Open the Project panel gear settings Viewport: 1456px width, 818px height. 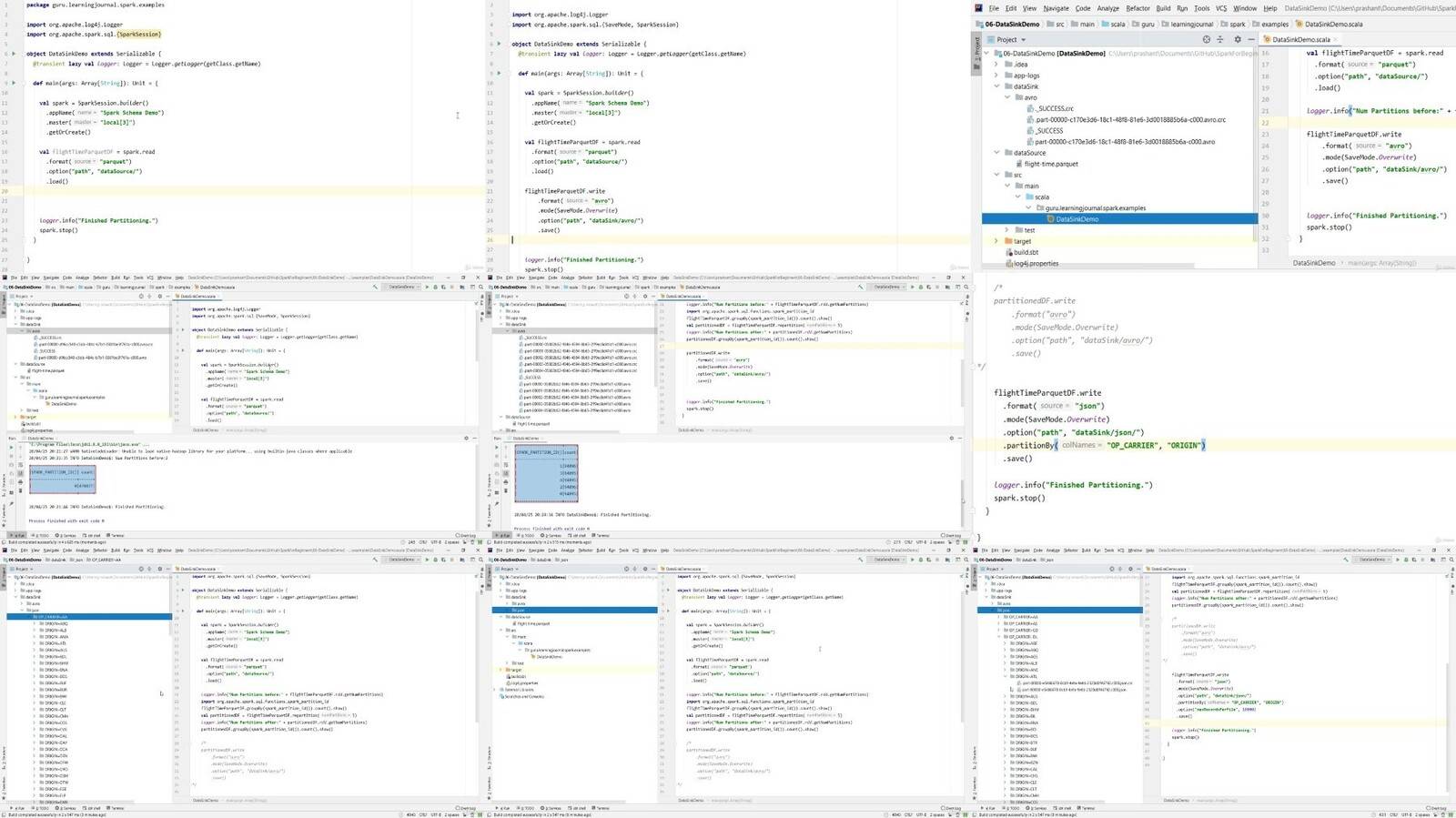1237,40
